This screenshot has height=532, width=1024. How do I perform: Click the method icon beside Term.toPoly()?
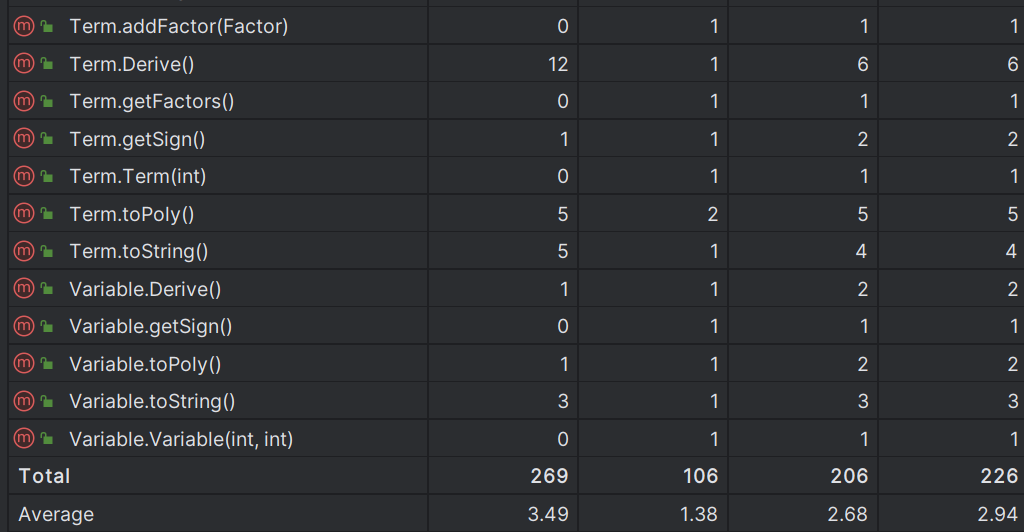(24, 213)
